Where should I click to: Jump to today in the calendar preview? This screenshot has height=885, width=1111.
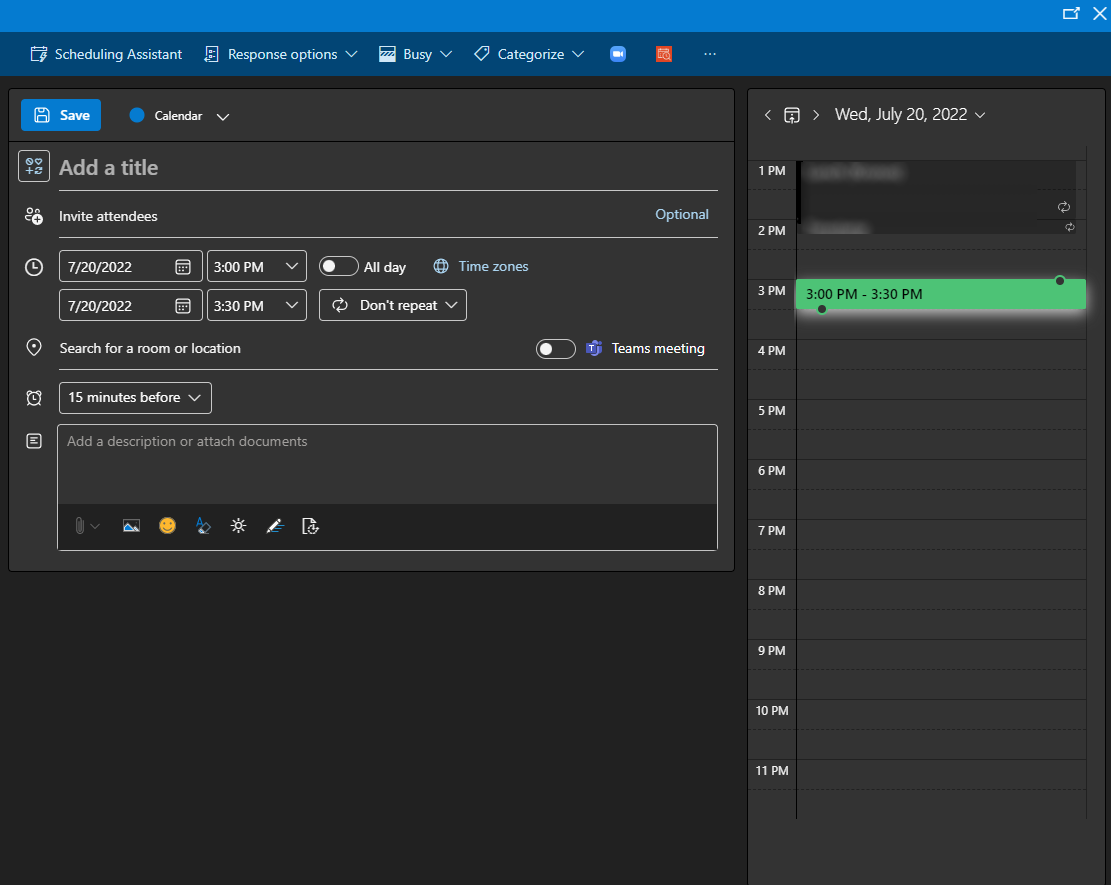pyautogui.click(x=792, y=115)
